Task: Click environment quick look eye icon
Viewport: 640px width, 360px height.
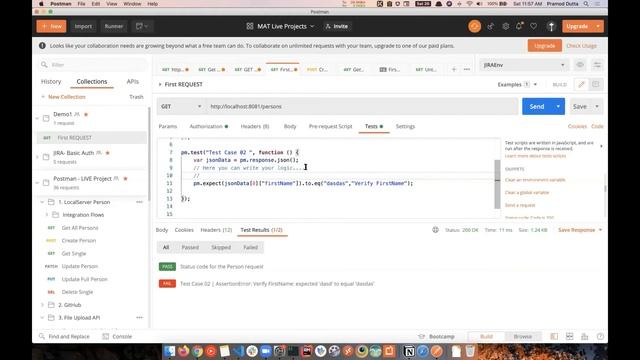Action: pos(580,65)
